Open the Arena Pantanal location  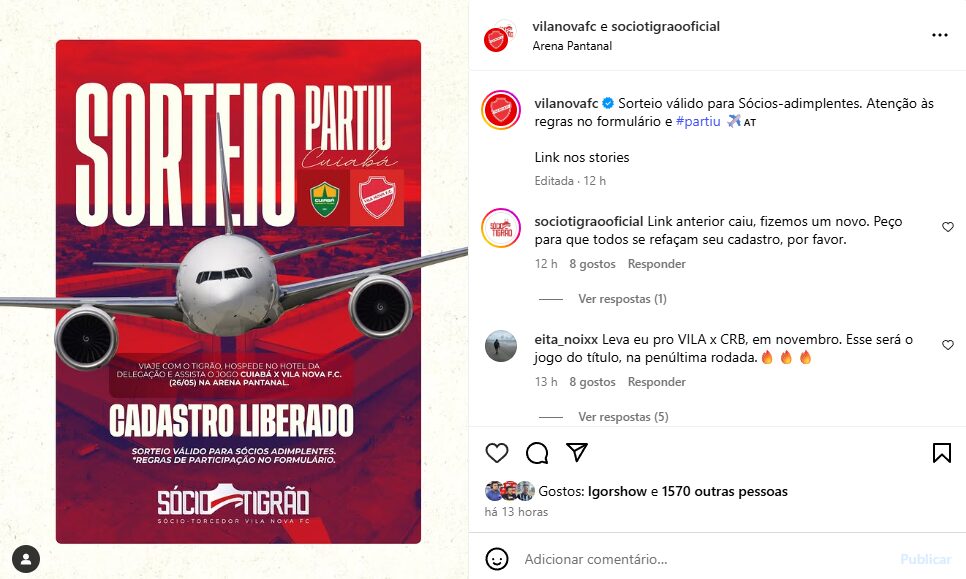[x=572, y=46]
